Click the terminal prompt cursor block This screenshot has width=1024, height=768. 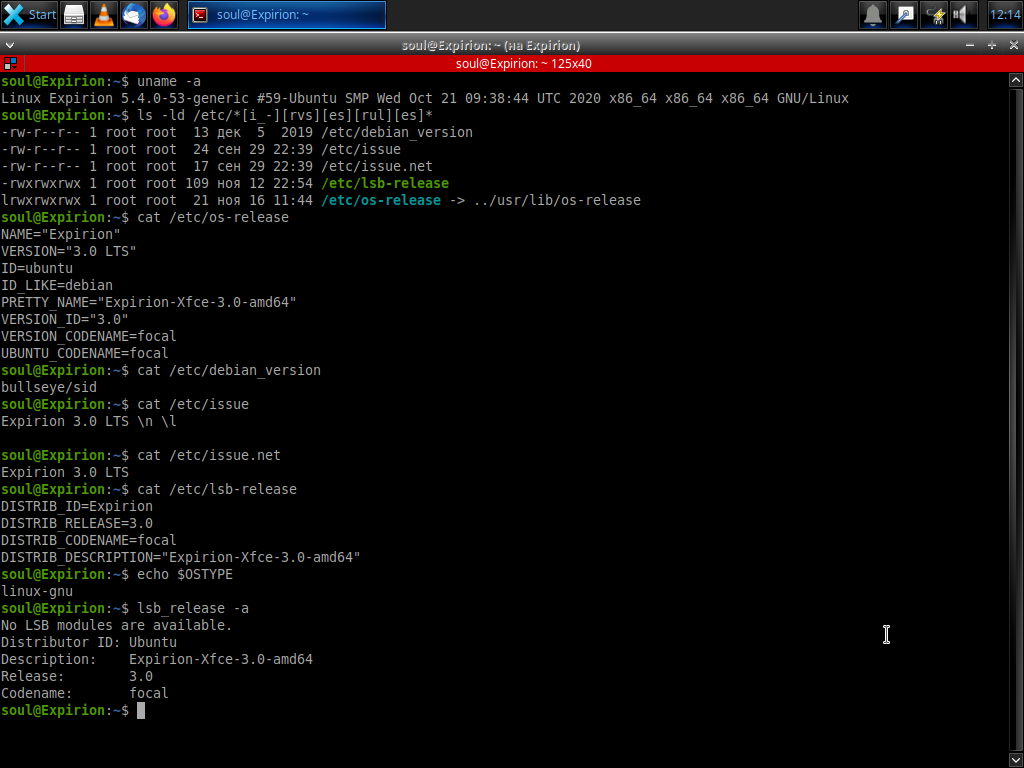[x=141, y=711]
